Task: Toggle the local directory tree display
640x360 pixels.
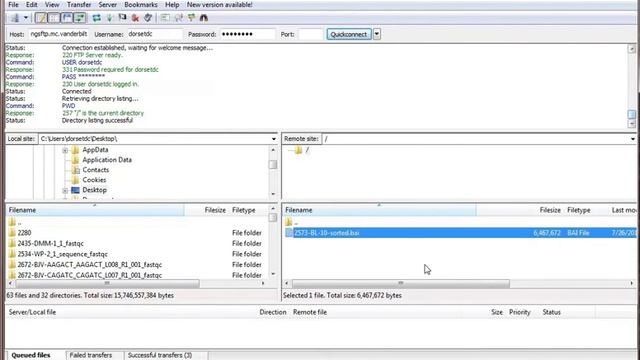Action: (x=53, y=18)
